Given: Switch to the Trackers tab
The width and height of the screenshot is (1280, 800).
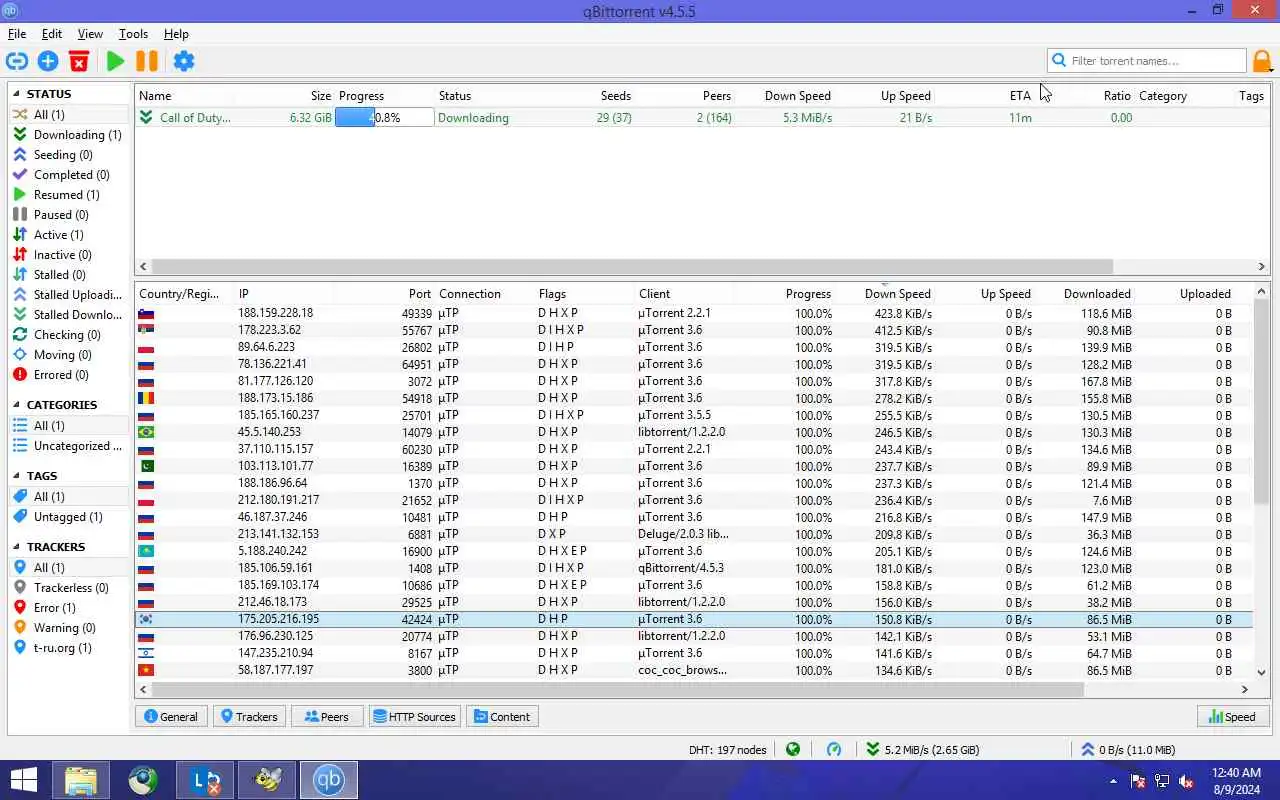Looking at the screenshot, I should [249, 716].
